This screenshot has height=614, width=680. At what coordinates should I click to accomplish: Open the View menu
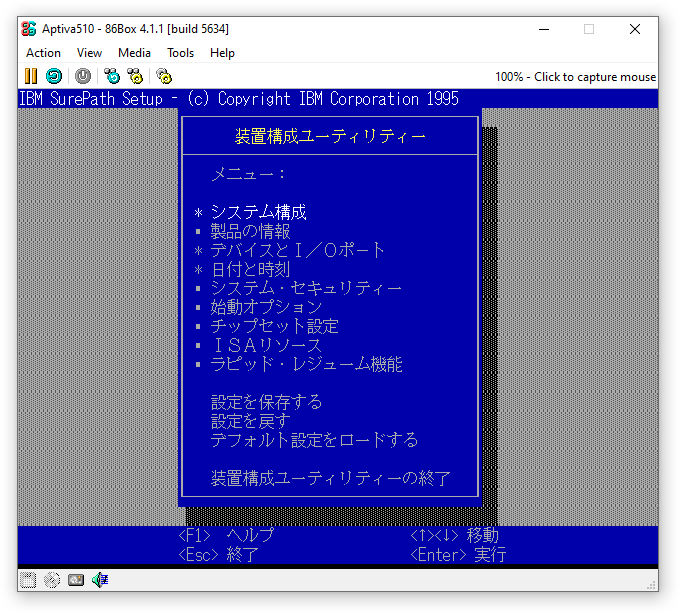tap(89, 53)
